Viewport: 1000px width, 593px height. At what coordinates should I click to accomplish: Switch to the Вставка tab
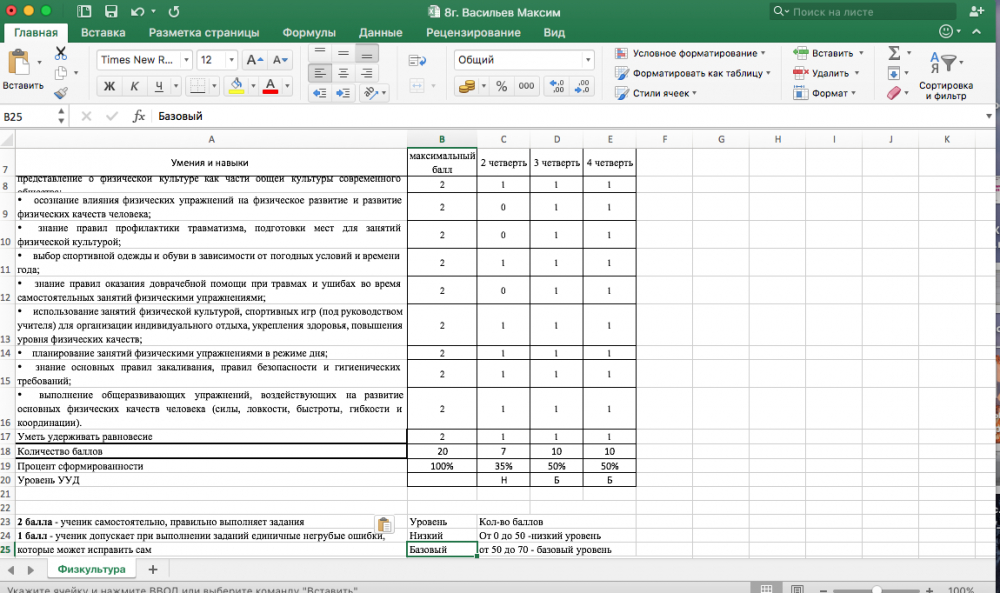pyautogui.click(x=103, y=33)
